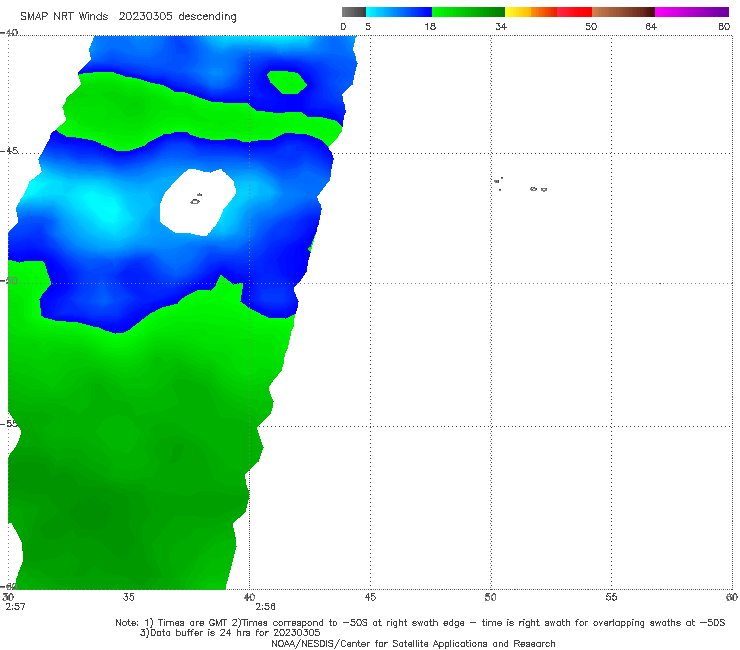Click the latitude label "-60" at the bottom-left corner
This screenshot has width=740, height=650.
pyautogui.click(x=9, y=586)
